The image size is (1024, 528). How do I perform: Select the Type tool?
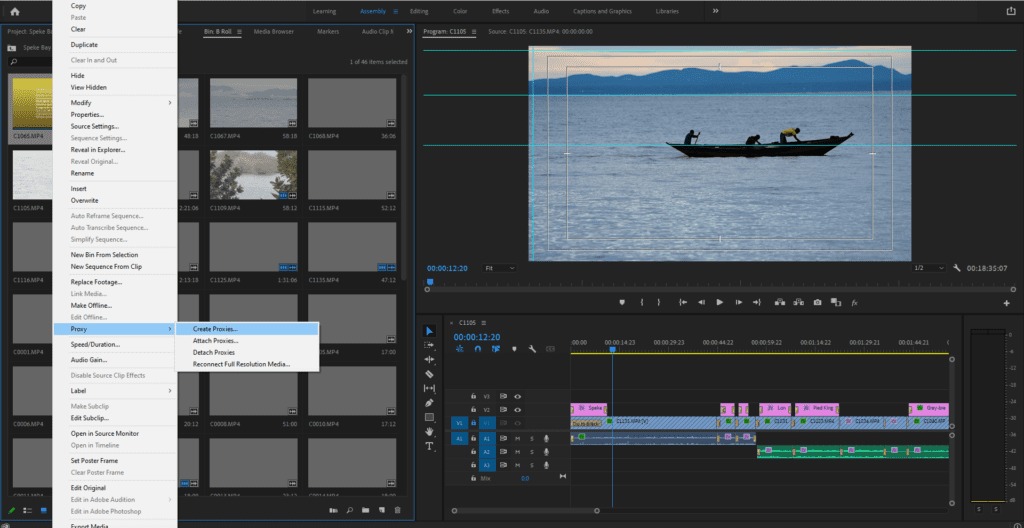(x=429, y=446)
